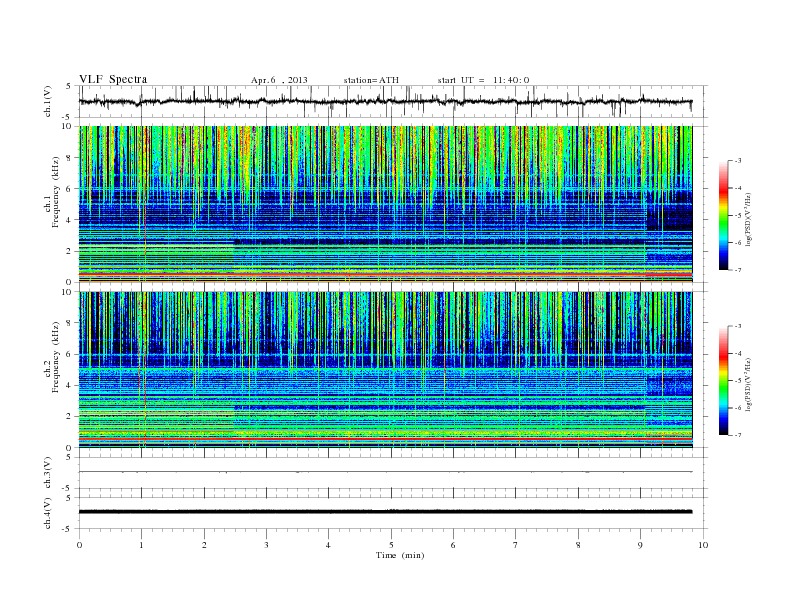Click the ch.1 spectrogram color scale bar

[724, 215]
